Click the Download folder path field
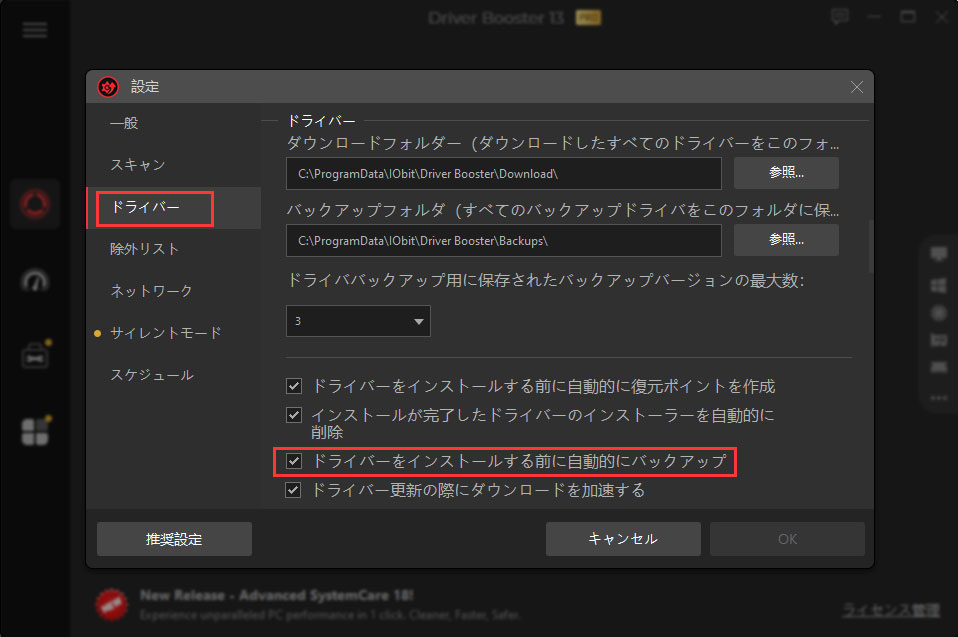Screen dimensions: 958x637 (x=503, y=173)
